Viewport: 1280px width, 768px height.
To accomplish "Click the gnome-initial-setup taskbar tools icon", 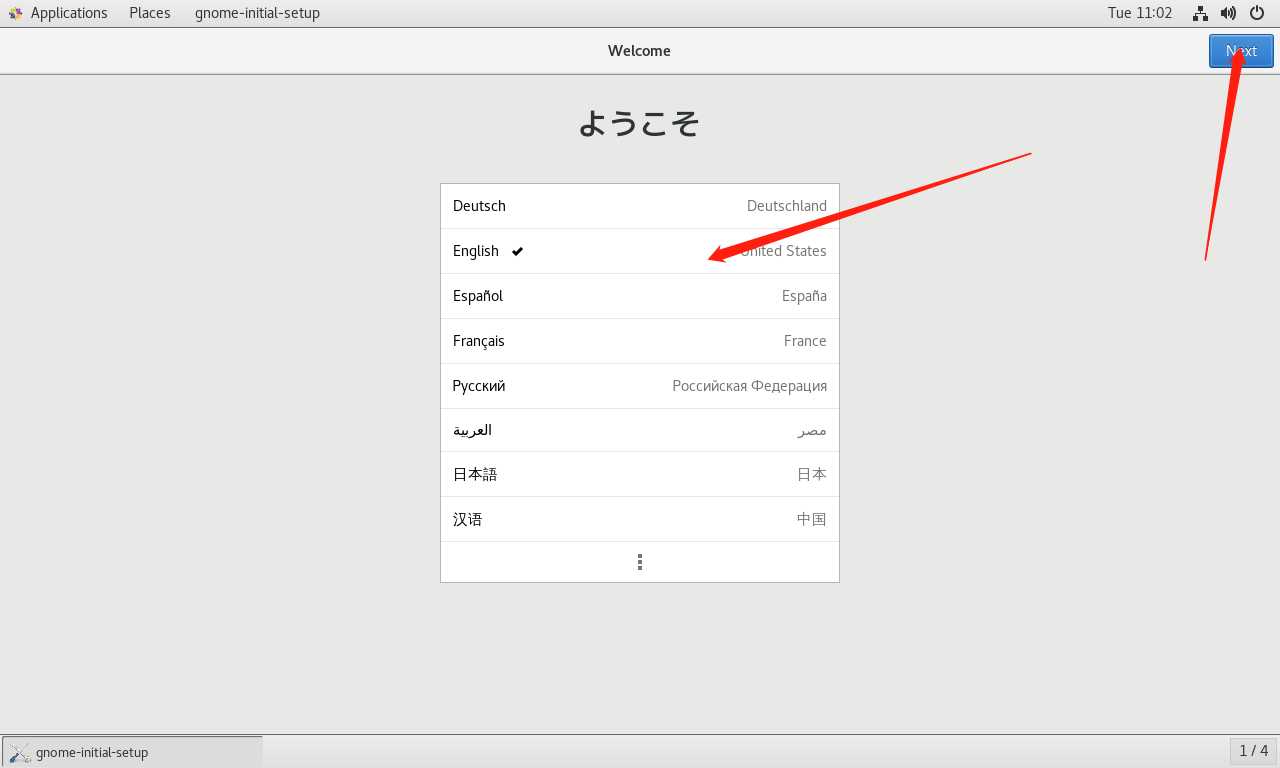I will tap(20, 752).
